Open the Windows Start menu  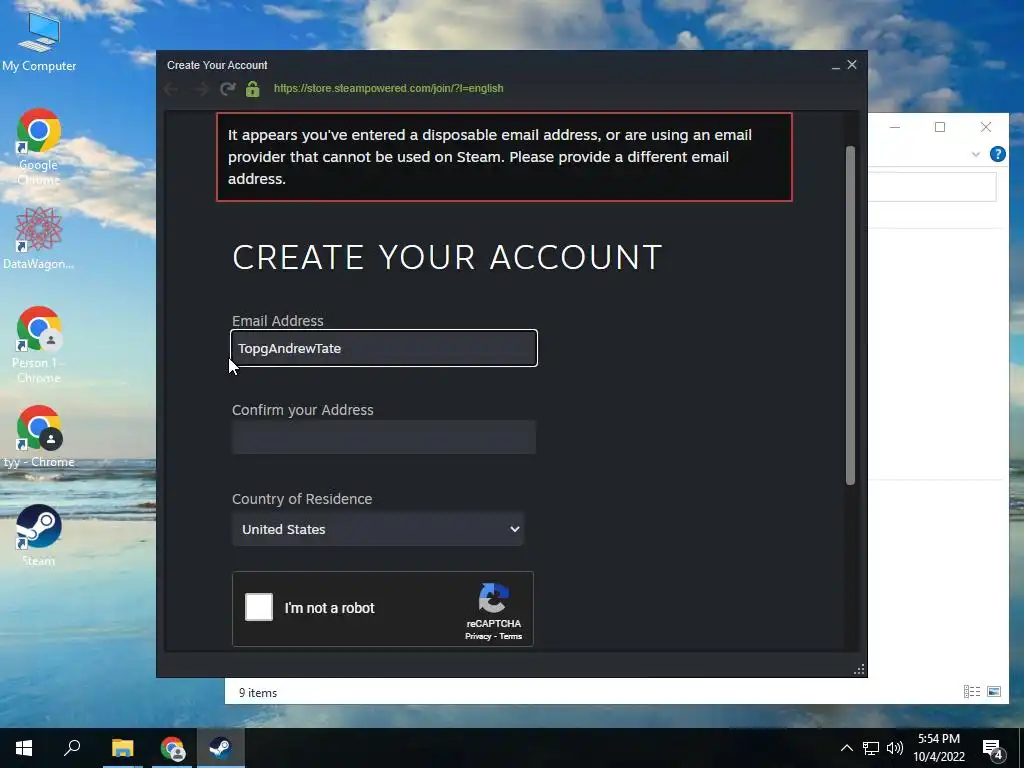tap(24, 748)
